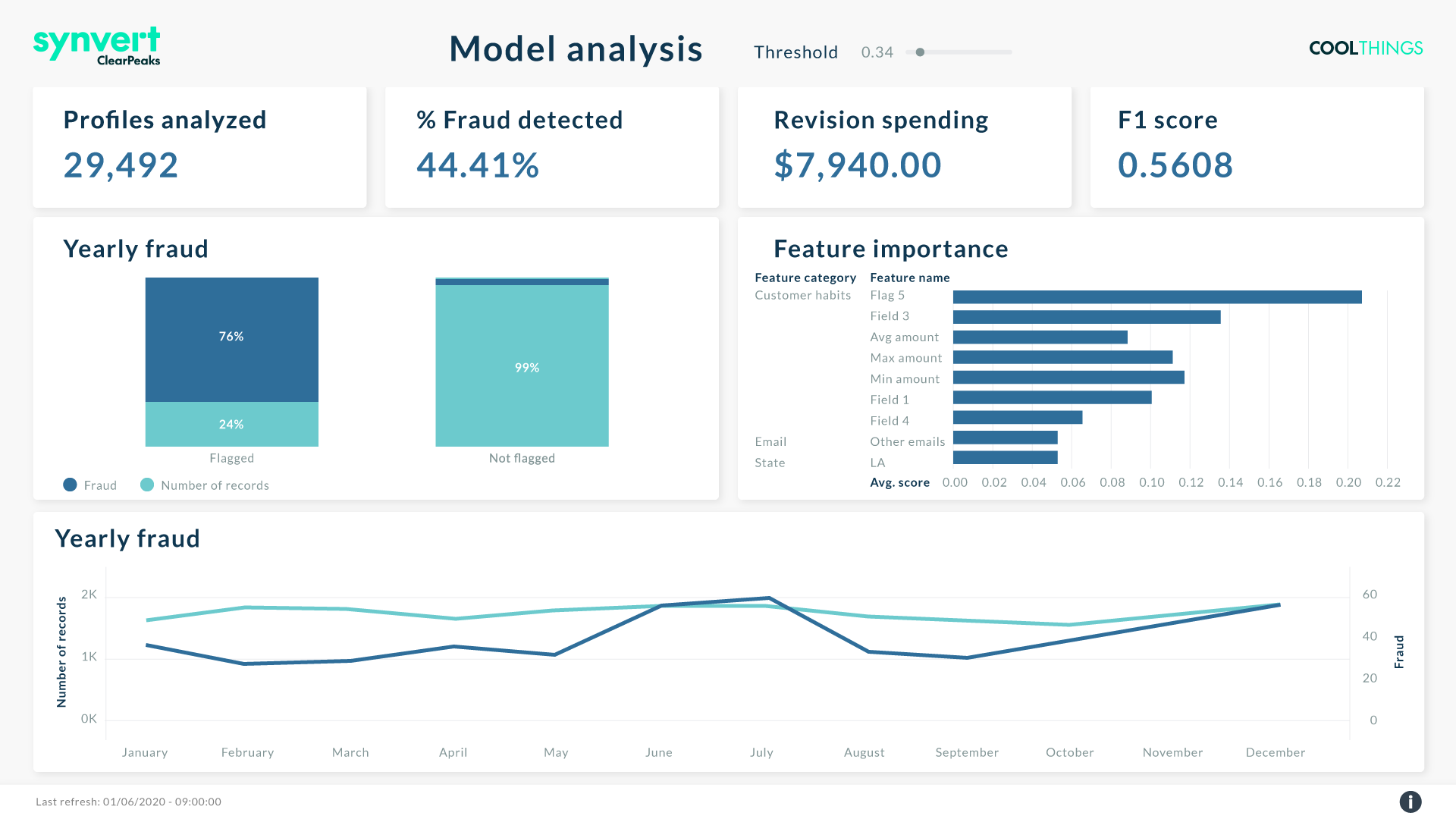Click the Feature category column header

pyautogui.click(x=805, y=278)
